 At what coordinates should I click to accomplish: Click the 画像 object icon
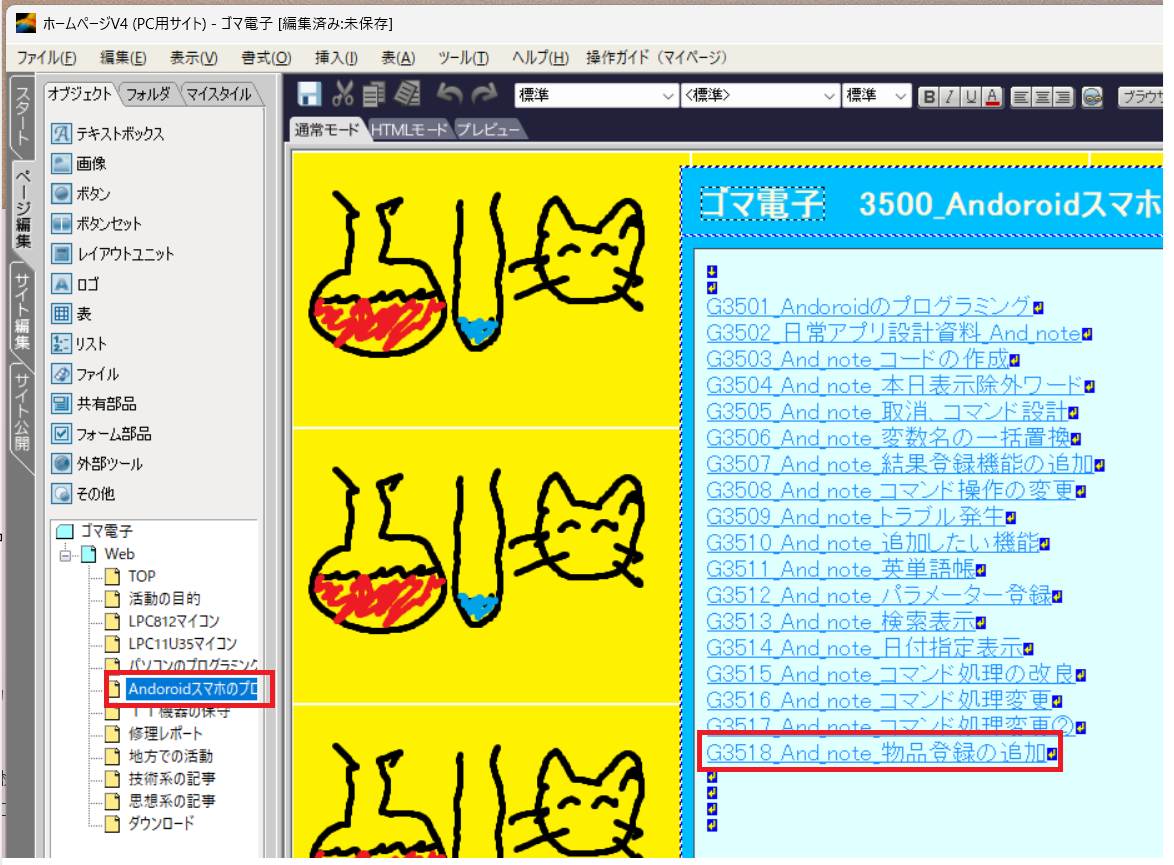(x=61, y=163)
